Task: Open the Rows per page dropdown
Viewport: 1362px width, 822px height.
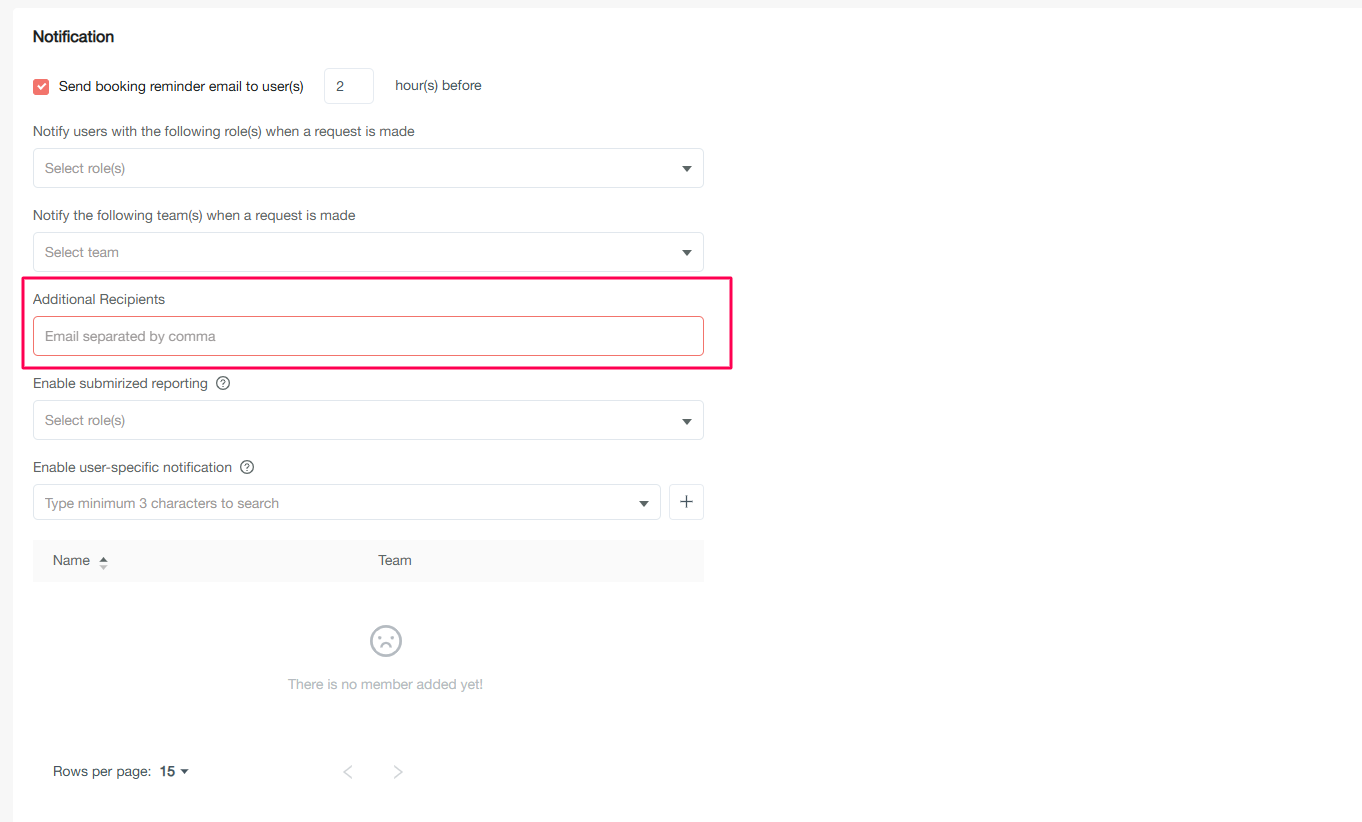Action: click(175, 772)
